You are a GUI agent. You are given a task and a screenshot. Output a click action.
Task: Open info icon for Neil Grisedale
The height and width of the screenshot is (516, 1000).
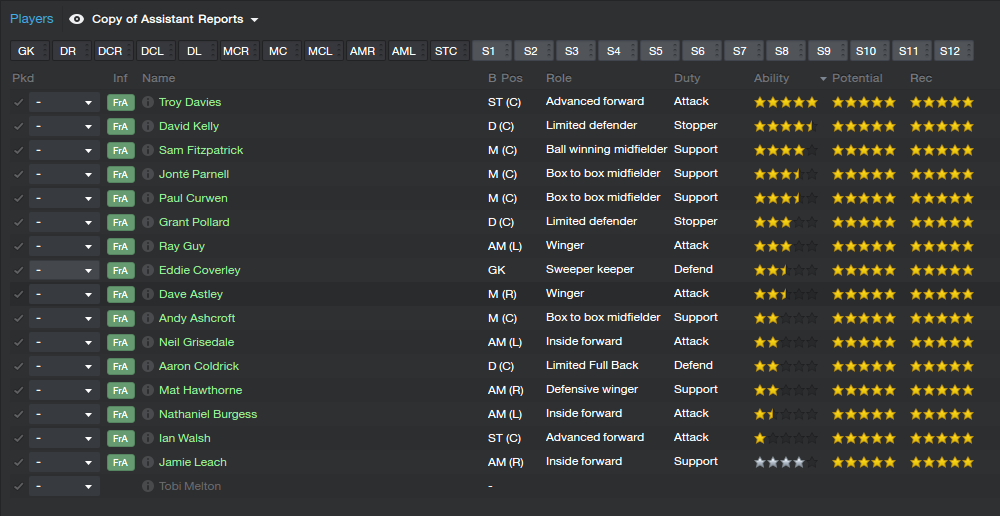click(148, 343)
